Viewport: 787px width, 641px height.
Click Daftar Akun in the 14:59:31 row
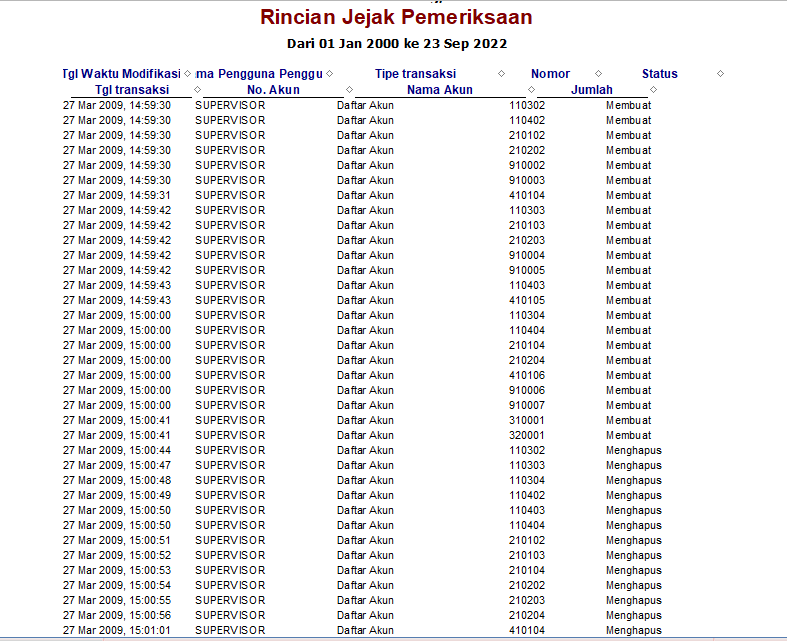pyautogui.click(x=365, y=195)
